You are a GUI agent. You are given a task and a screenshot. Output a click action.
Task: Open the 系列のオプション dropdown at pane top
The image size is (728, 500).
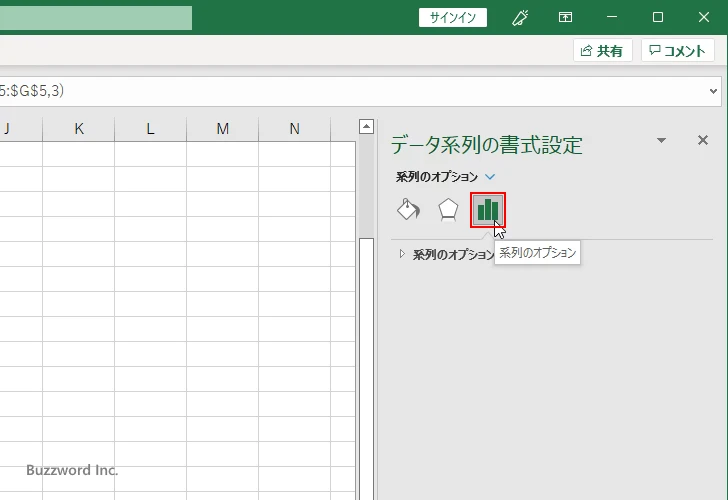[x=489, y=177]
